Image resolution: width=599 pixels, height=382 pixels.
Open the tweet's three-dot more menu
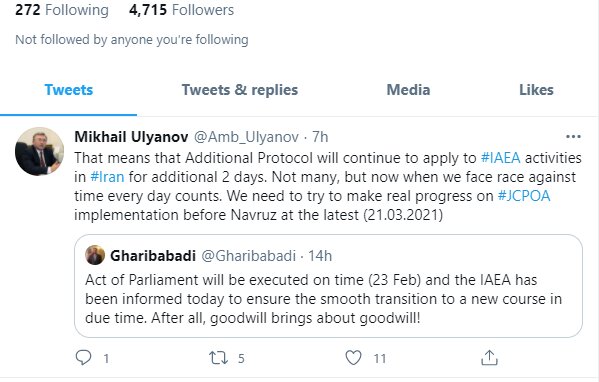[x=573, y=137]
